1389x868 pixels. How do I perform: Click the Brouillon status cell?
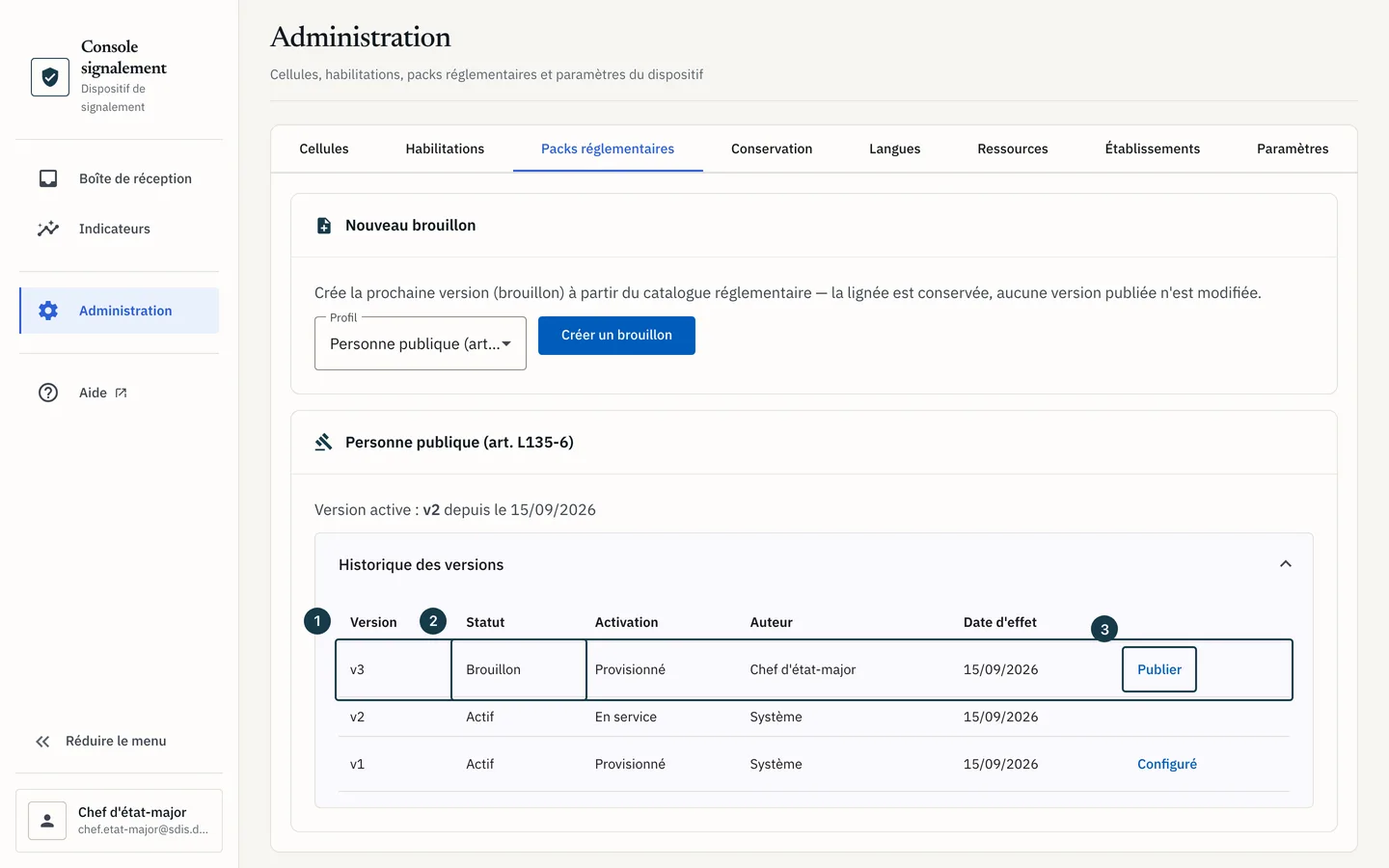pos(519,669)
